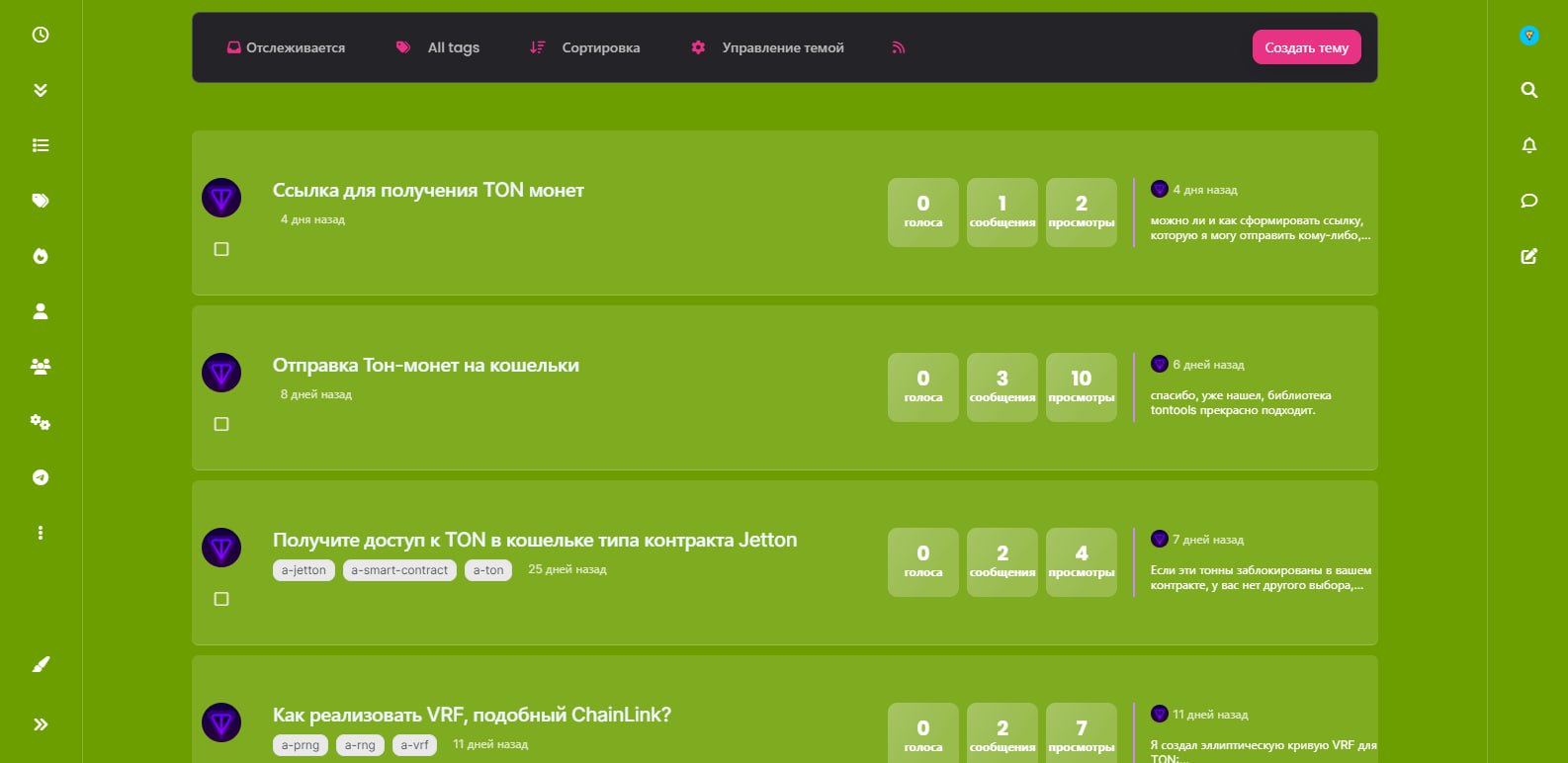
Task: Click the clock Recent icon in left sidebar
Action: 41,35
